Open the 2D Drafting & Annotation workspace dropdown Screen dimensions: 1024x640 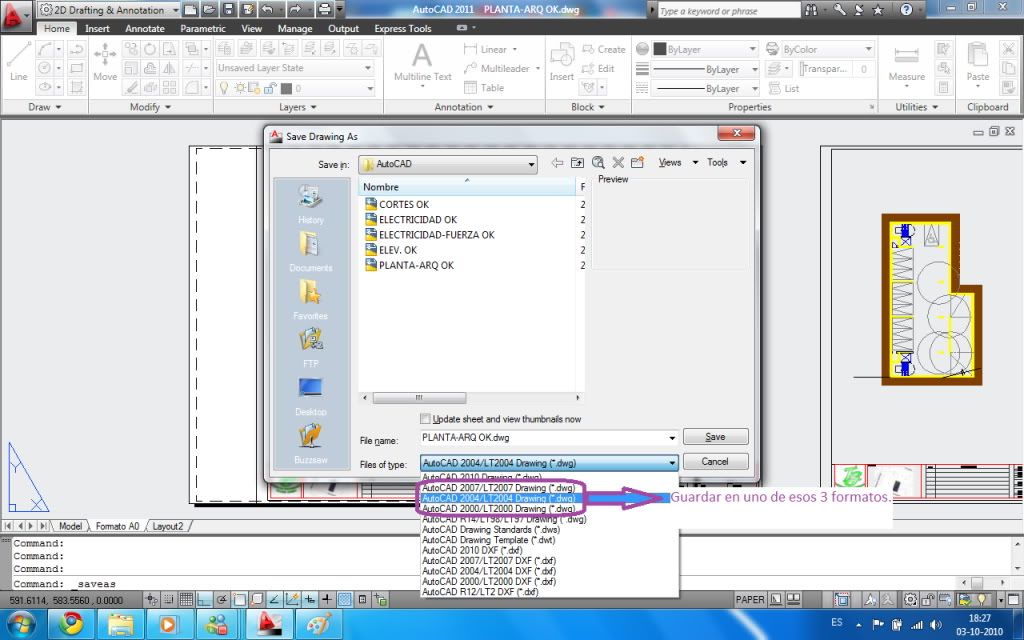109,10
